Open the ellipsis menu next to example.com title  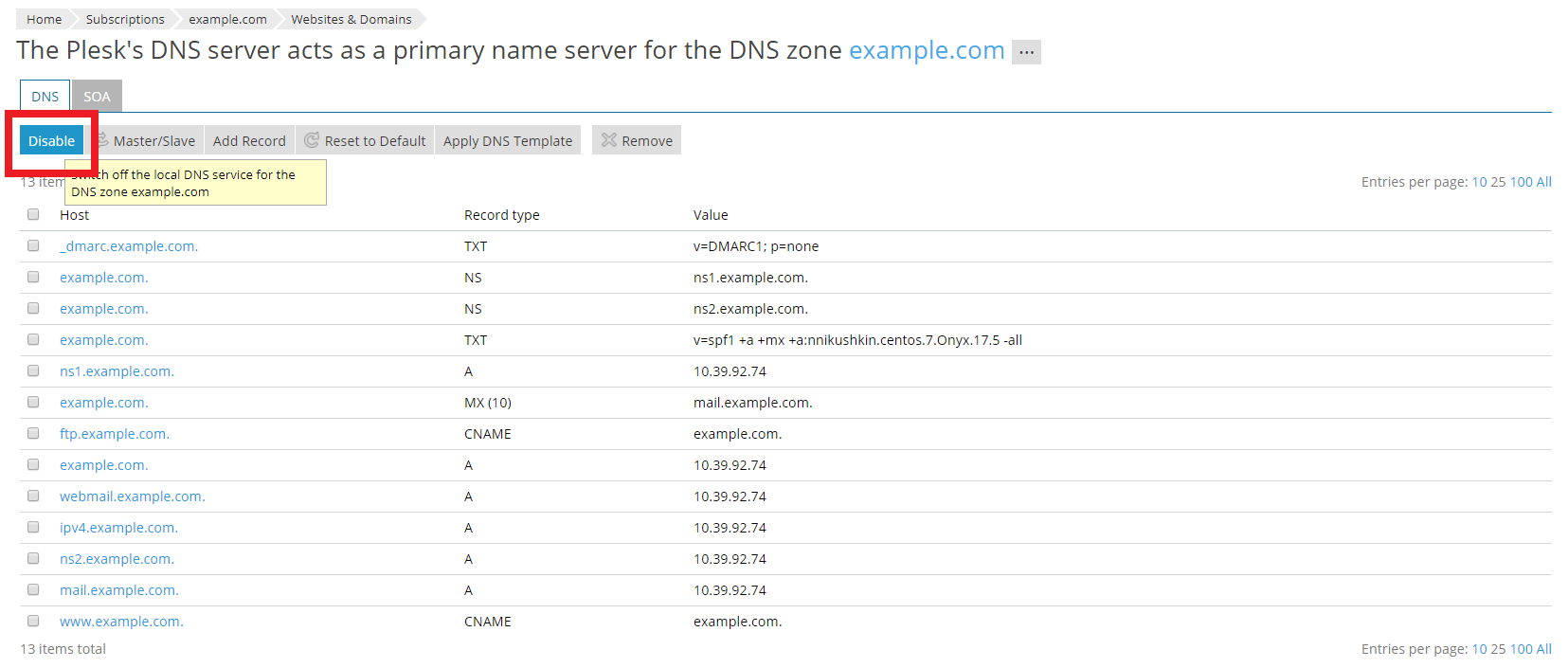(x=1026, y=52)
